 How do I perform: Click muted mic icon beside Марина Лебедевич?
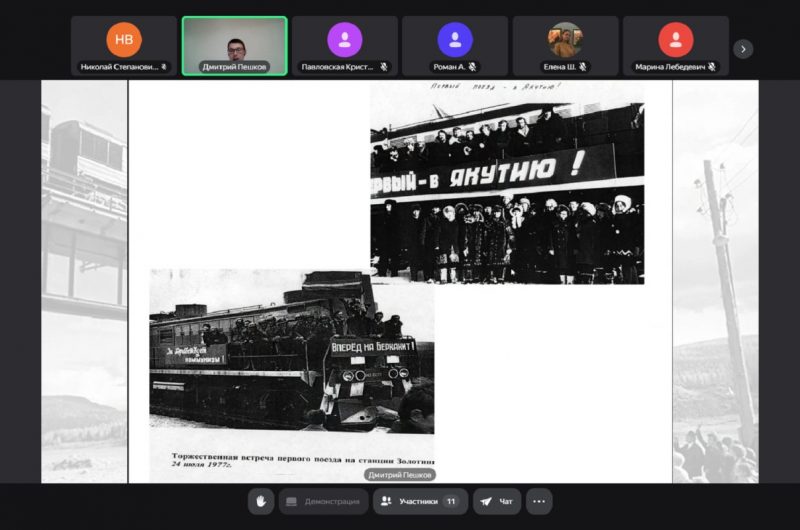[x=712, y=67]
